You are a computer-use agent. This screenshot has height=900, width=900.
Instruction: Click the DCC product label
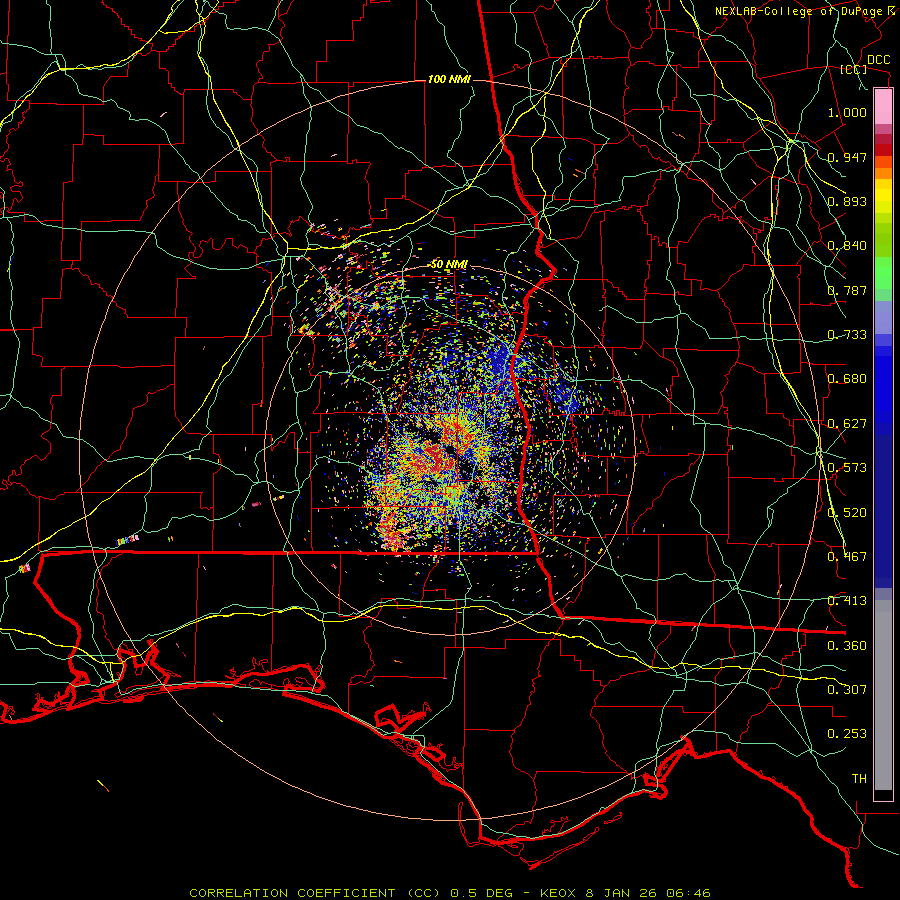tap(879, 60)
